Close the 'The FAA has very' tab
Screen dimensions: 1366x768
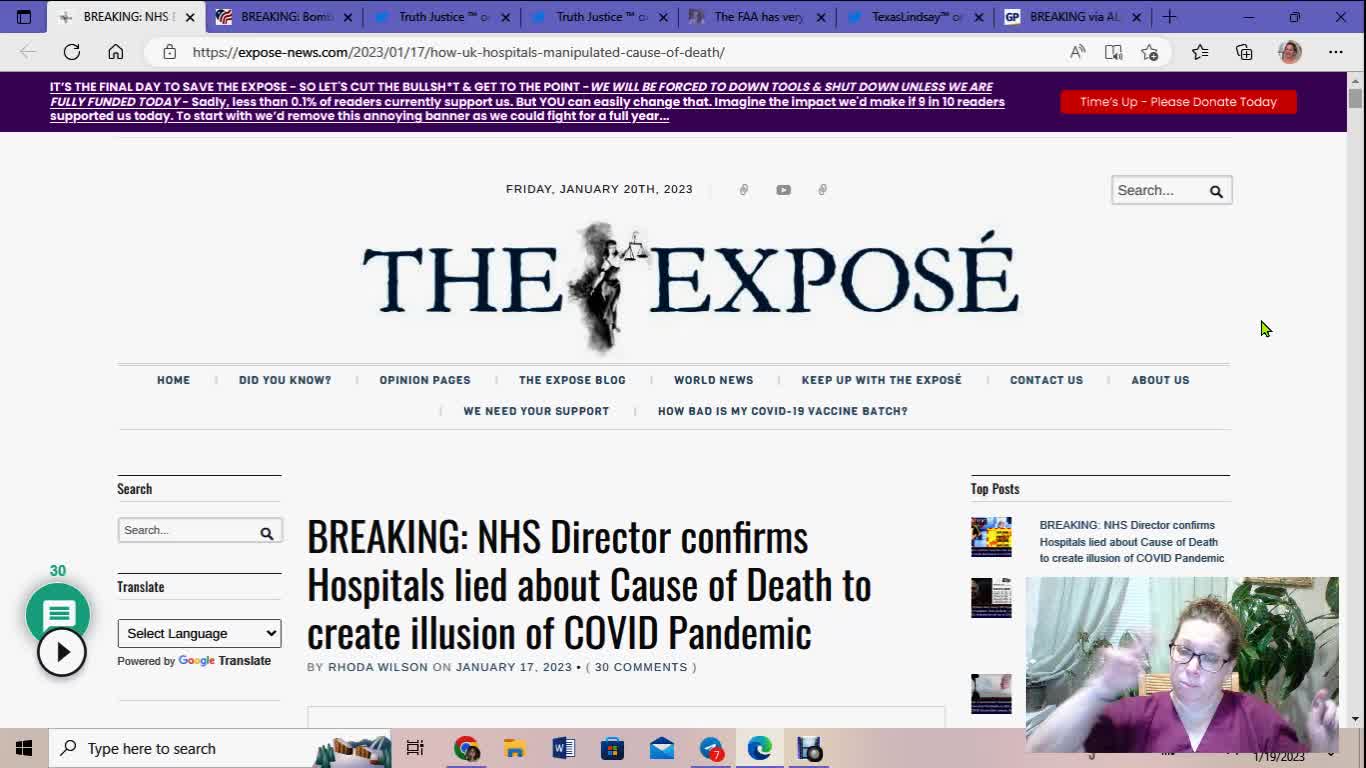click(821, 17)
